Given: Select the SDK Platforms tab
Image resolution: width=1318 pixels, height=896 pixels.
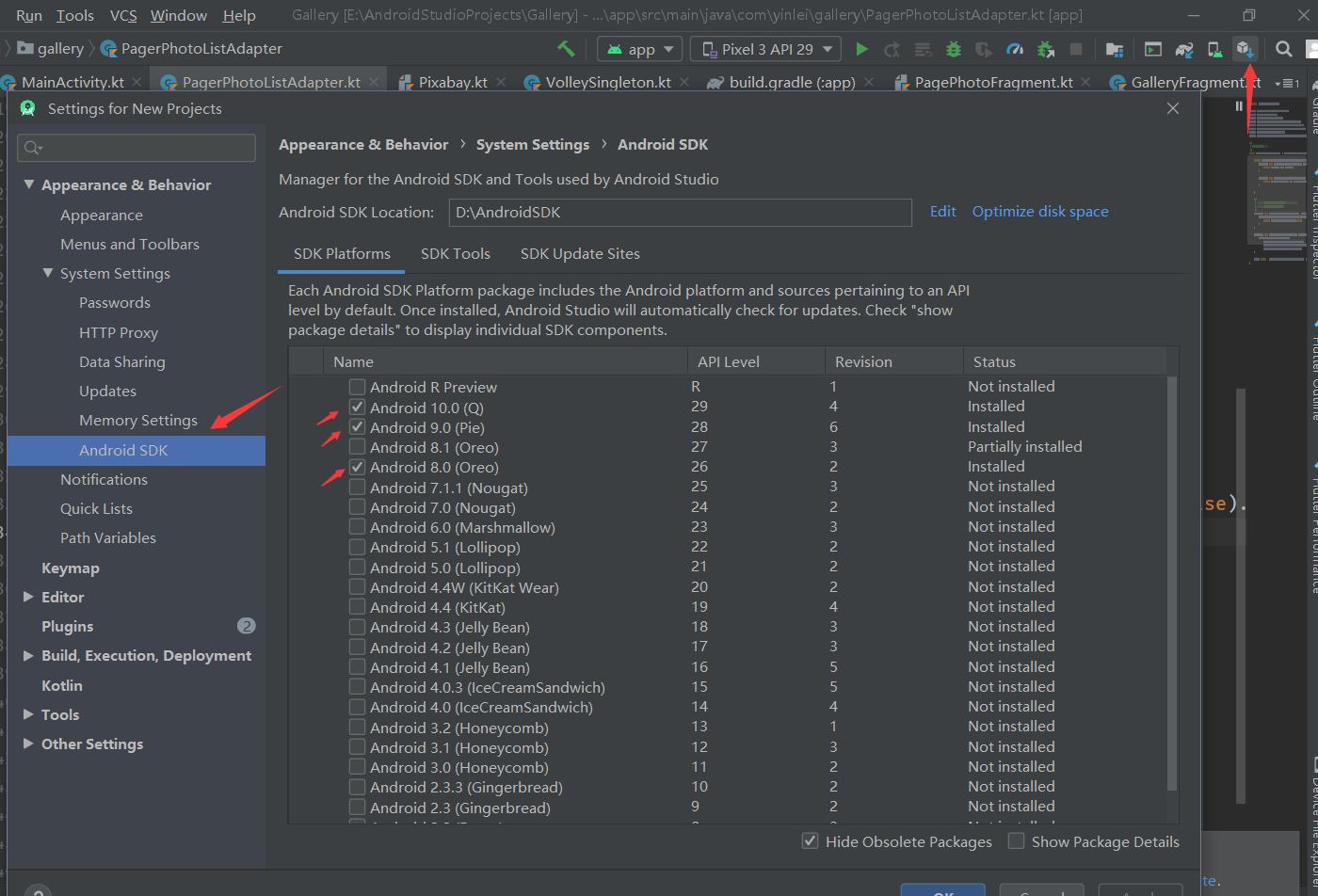Looking at the screenshot, I should tap(342, 253).
